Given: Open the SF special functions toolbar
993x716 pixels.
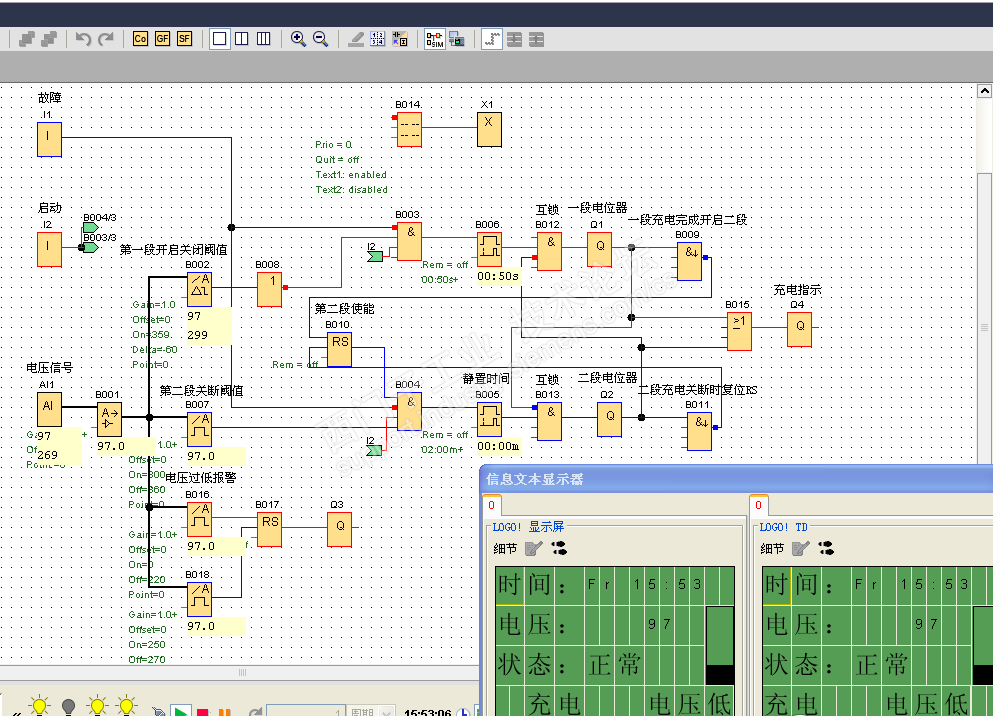Looking at the screenshot, I should [x=184, y=39].
